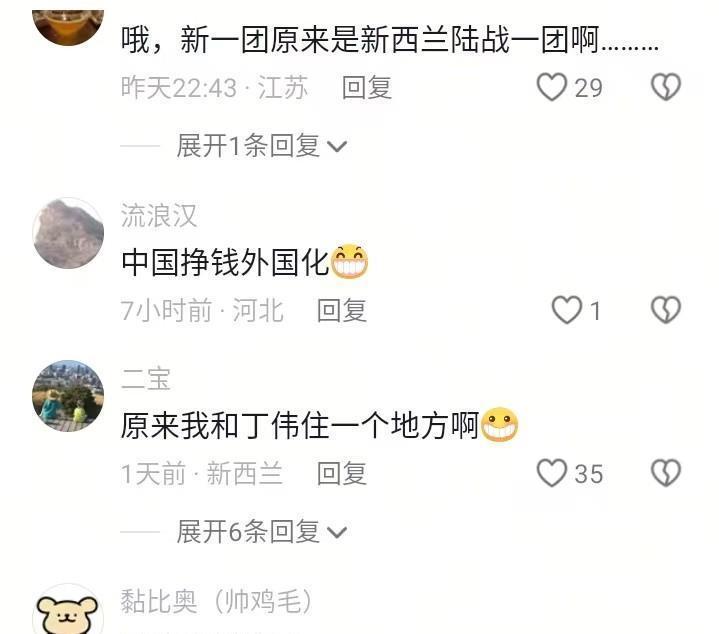Screen dimensions: 719x634
Task: Like 流浪汉's comment with 1 like
Action: tap(566, 310)
